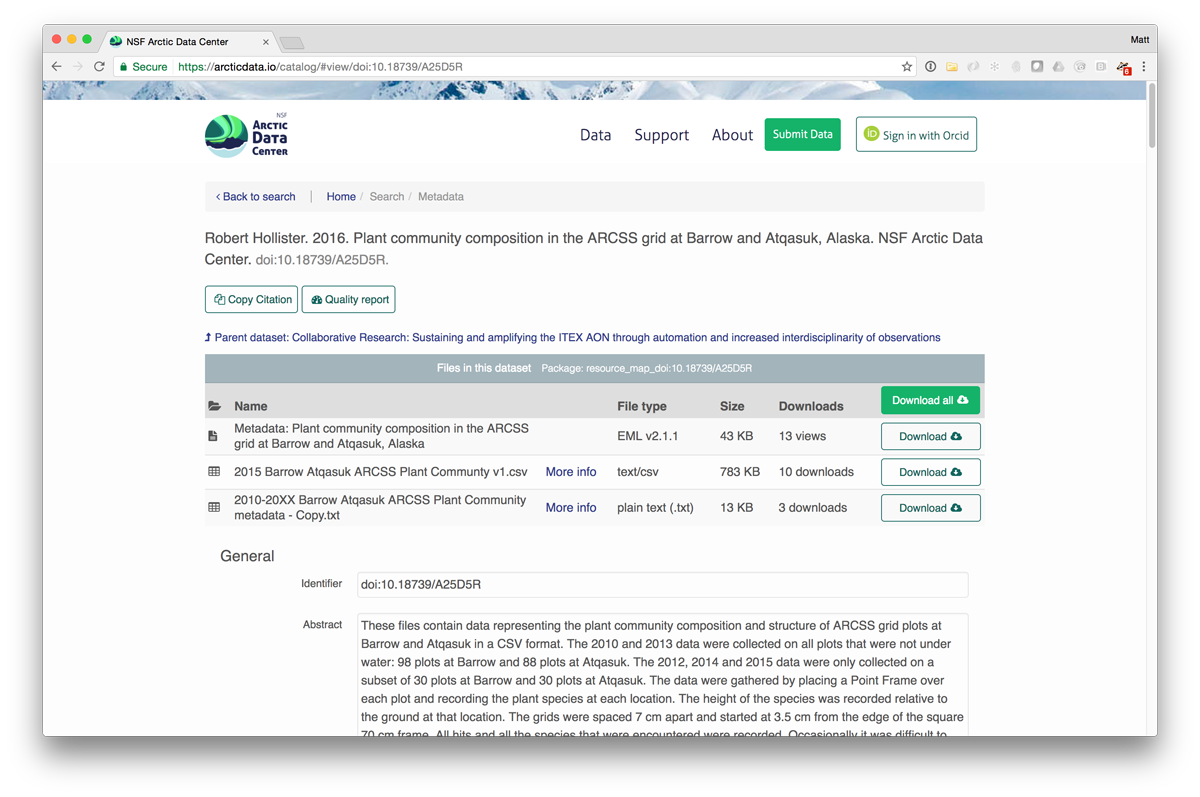Click Download all for the dataset files
Image resolution: width=1200 pixels, height=797 pixels.
929,399
